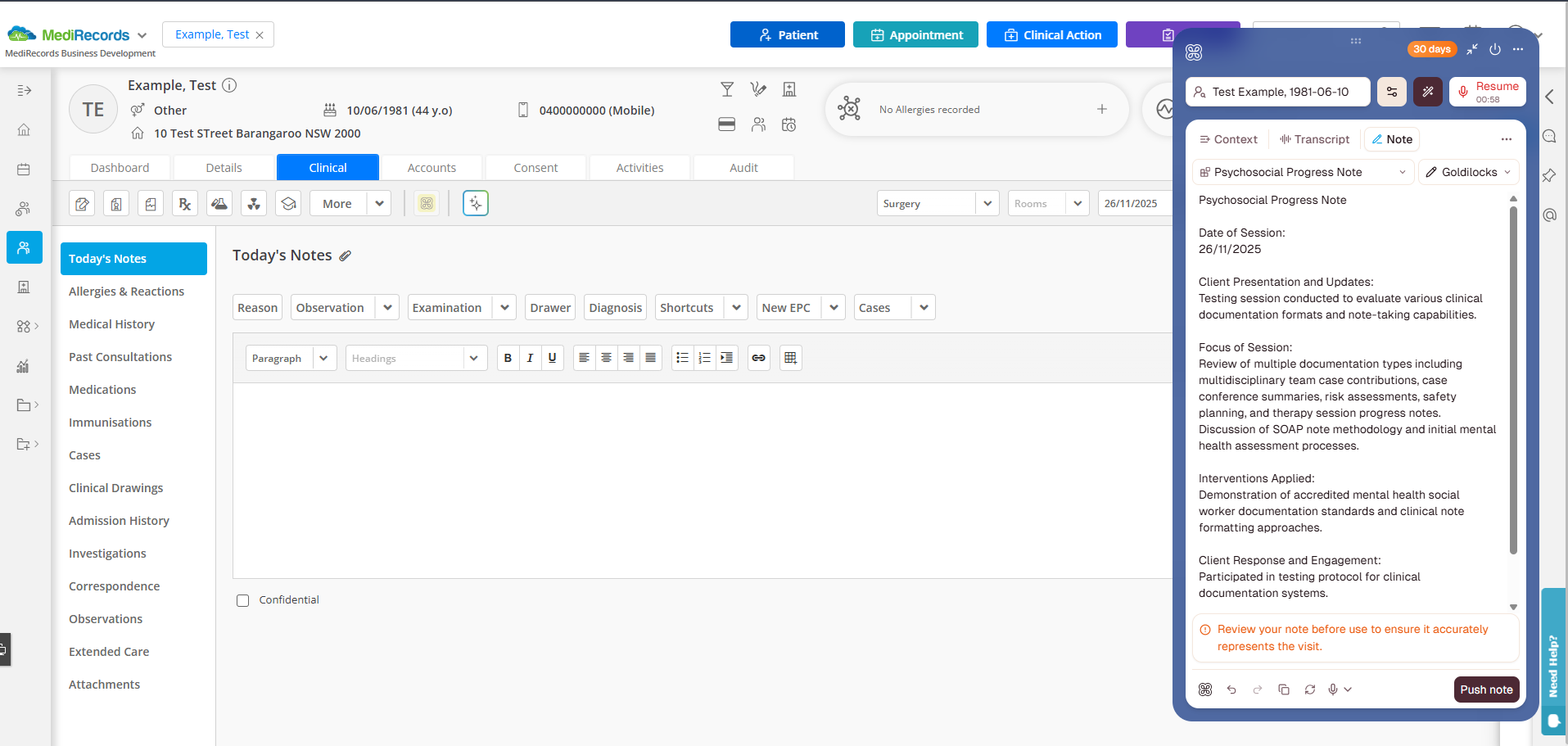The width and height of the screenshot is (1568, 746).
Task: Expand the More dropdown arrow
Action: point(379,204)
